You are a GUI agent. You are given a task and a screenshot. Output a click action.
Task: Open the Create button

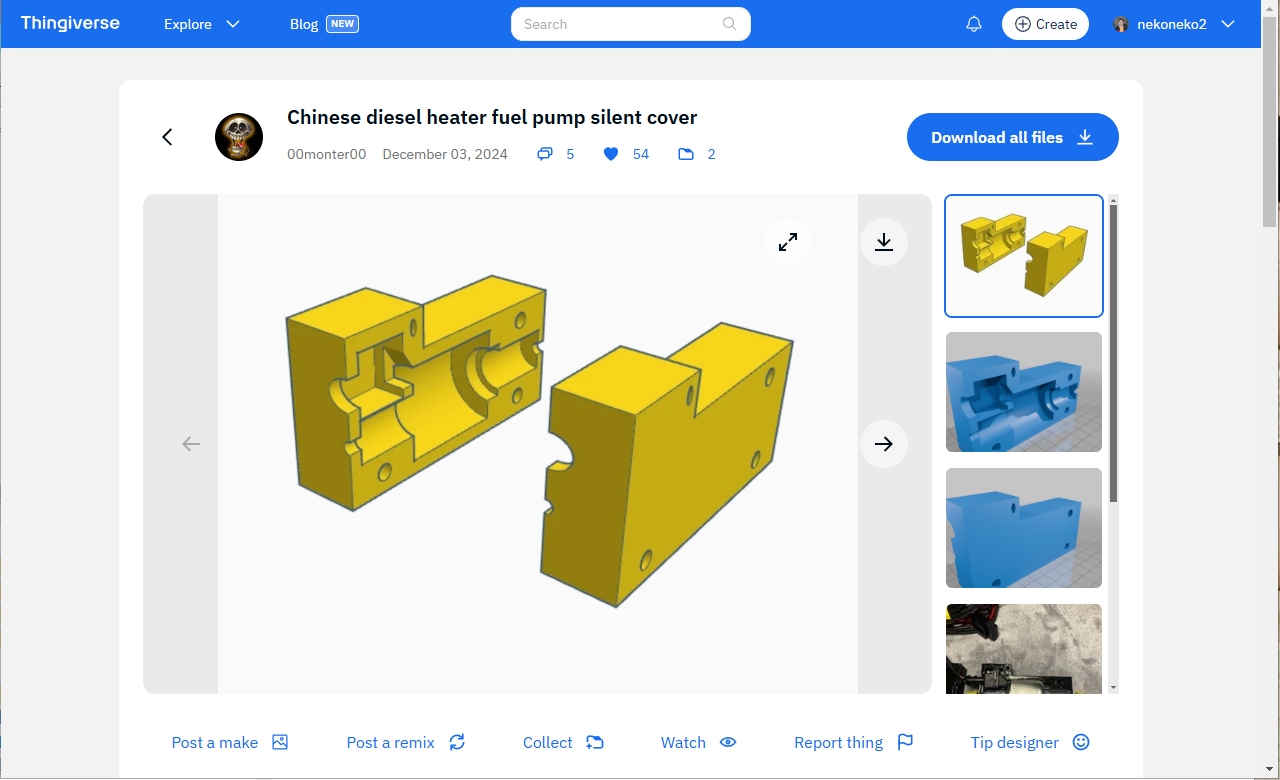1045,24
